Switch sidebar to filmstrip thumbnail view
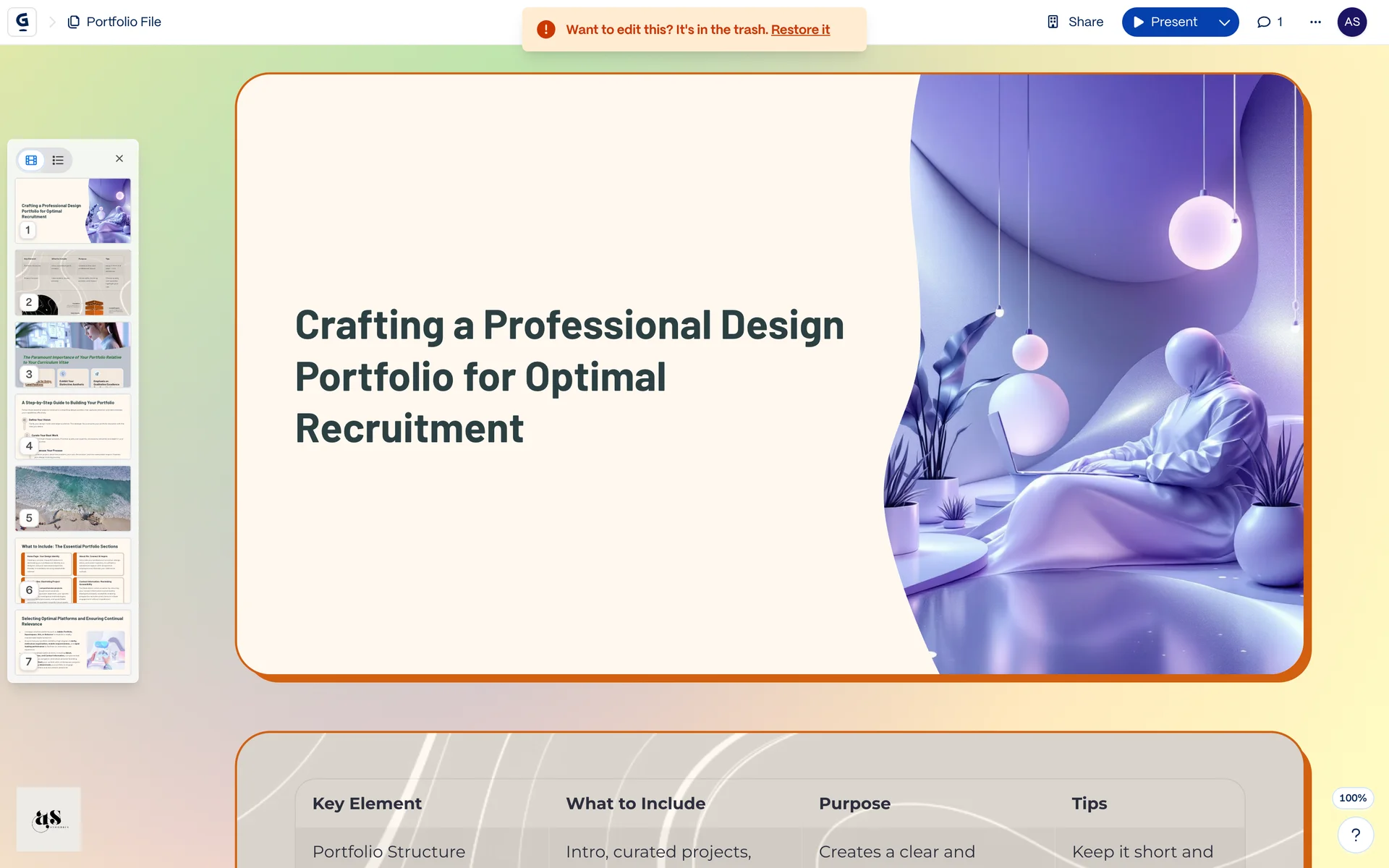1389x868 pixels. coord(31,160)
